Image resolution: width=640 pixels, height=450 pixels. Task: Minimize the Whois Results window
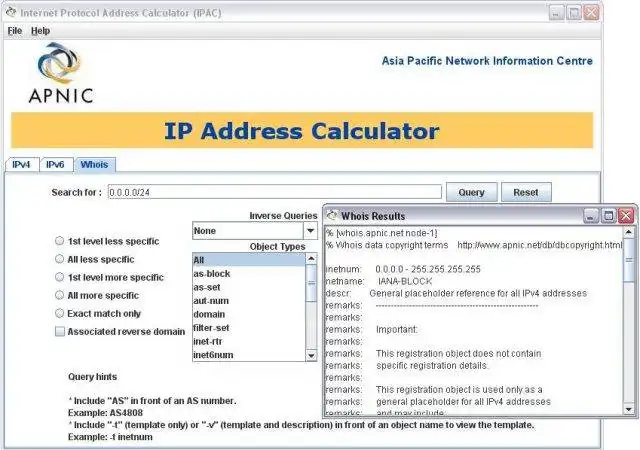(x=591, y=216)
